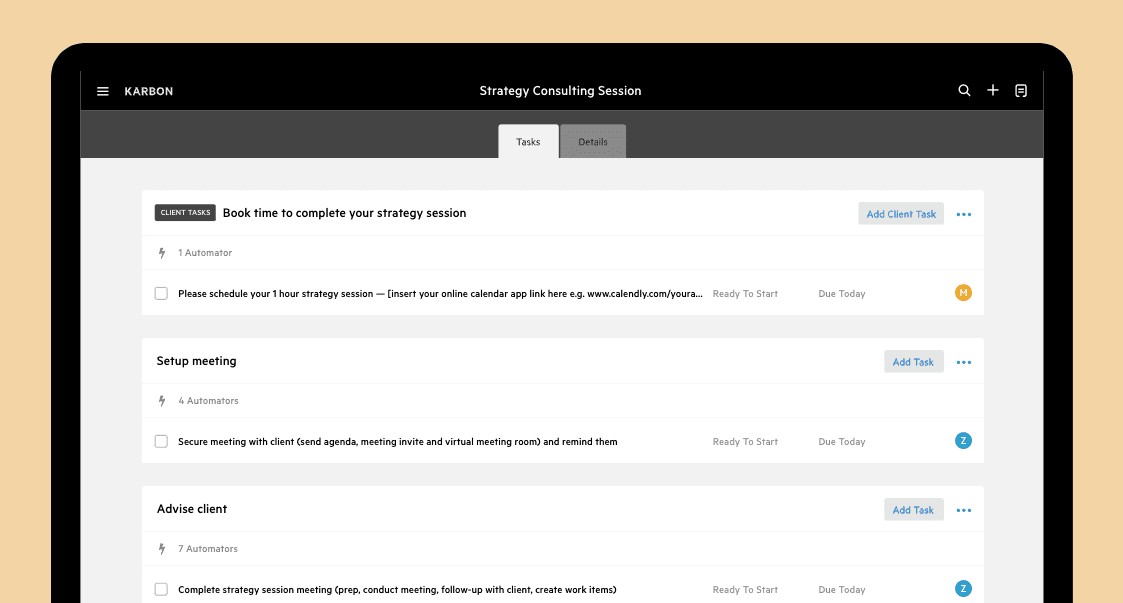
Task: Check the Please schedule your strategy session task
Action: pos(161,294)
